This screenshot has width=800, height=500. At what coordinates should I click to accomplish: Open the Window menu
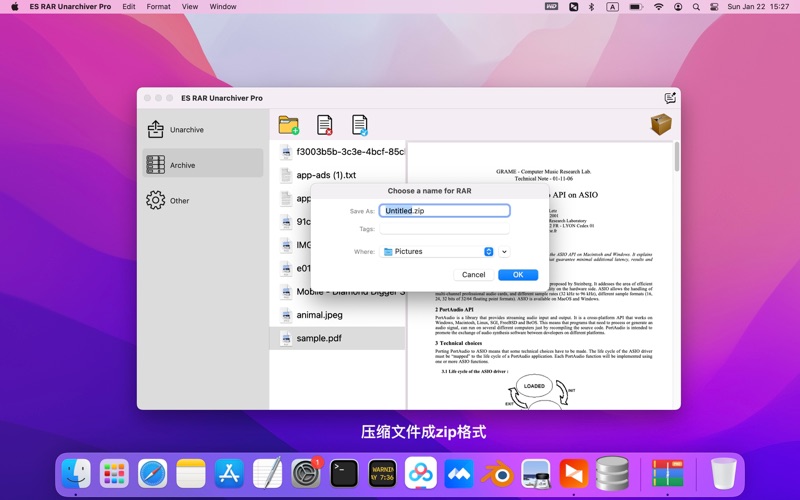click(x=223, y=7)
